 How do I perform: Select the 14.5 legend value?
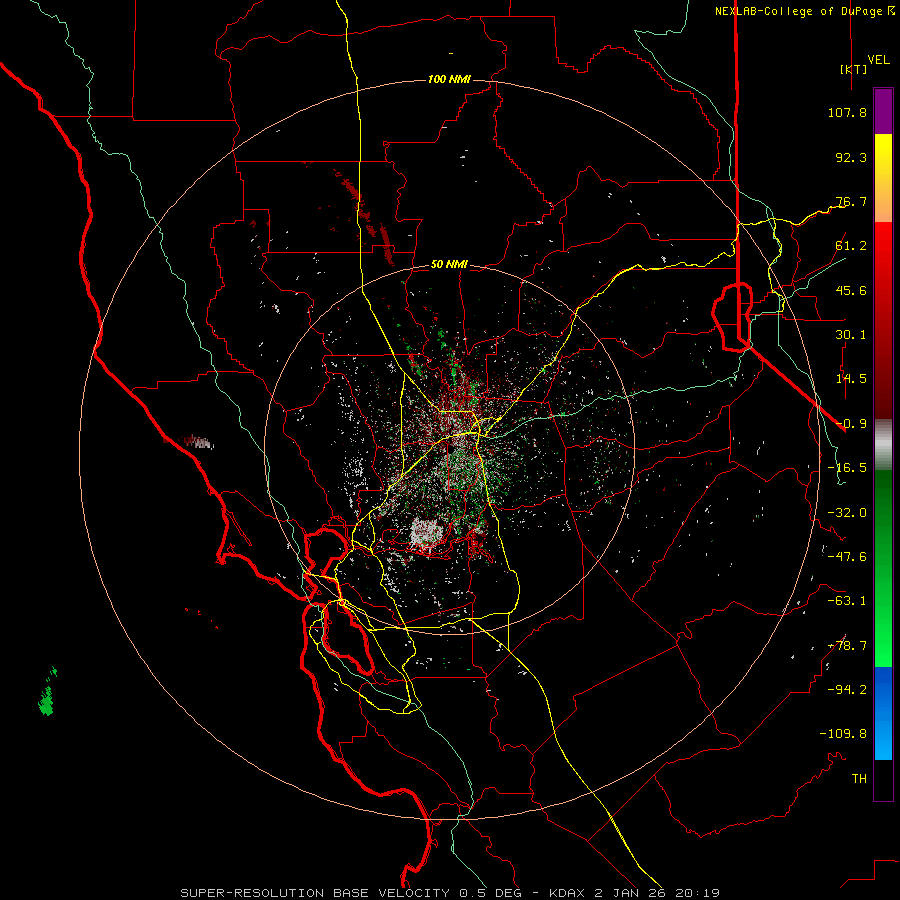[851, 379]
